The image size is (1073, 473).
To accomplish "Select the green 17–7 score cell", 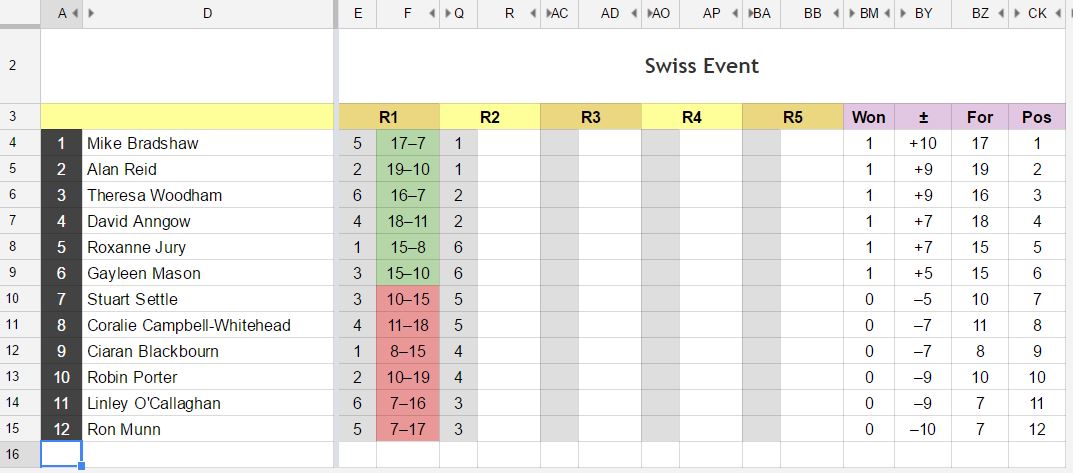I will coord(408,143).
